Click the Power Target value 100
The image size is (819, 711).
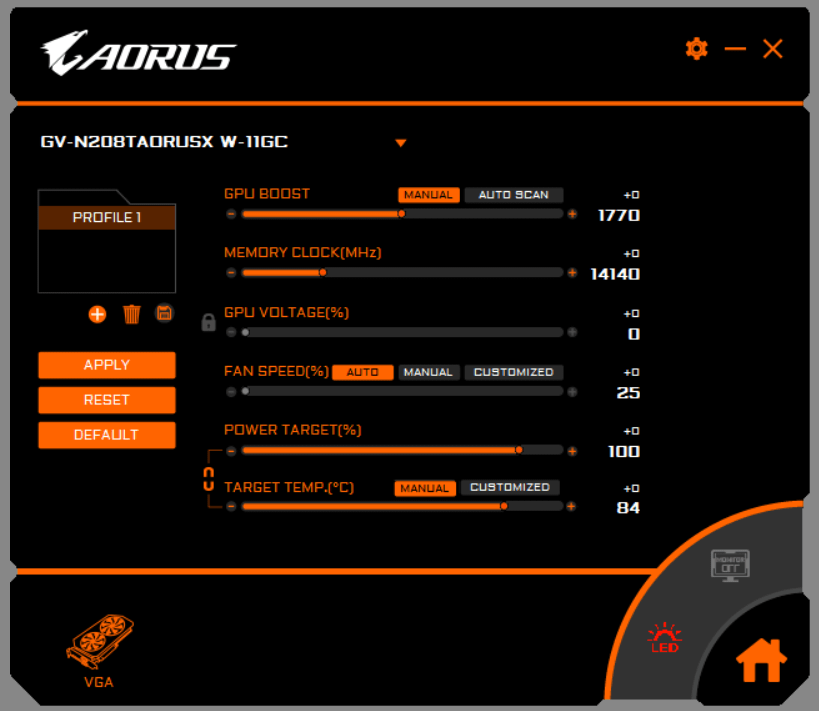(624, 451)
